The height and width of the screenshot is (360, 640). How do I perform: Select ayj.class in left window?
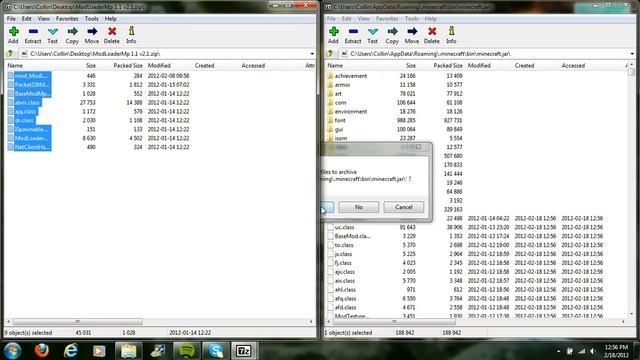pos(26,111)
